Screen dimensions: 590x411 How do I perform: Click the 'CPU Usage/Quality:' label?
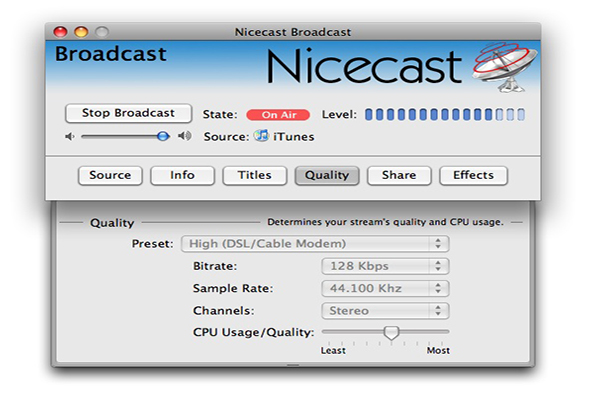pos(254,333)
